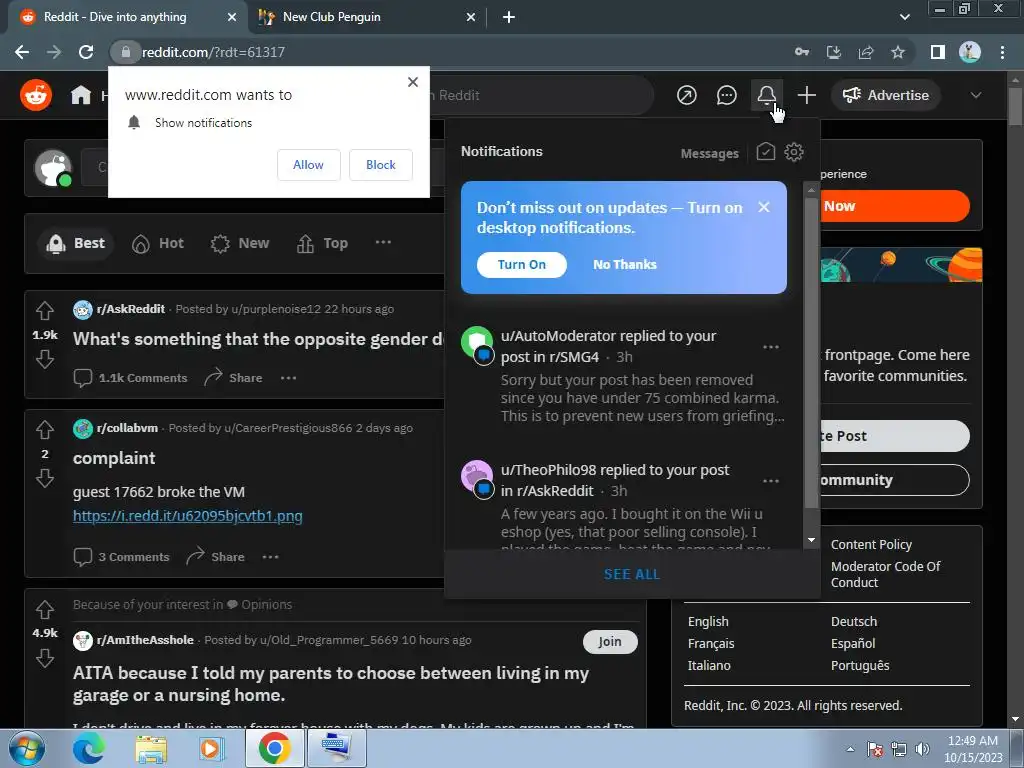This screenshot has height=768, width=1024.
Task: Block reddit.com notifications
Action: [381, 165]
